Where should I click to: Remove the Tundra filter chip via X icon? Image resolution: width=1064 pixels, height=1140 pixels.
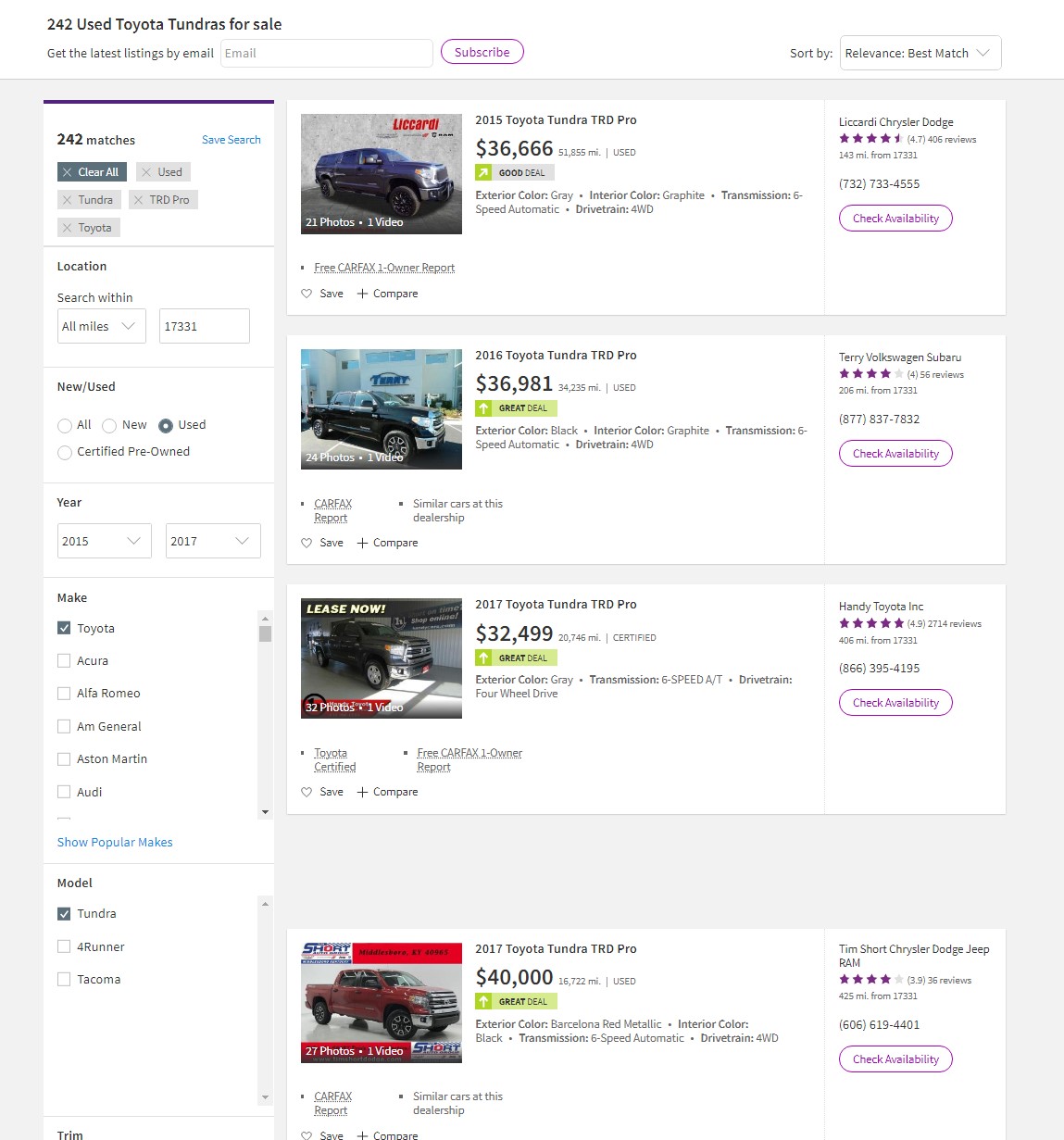[67, 200]
